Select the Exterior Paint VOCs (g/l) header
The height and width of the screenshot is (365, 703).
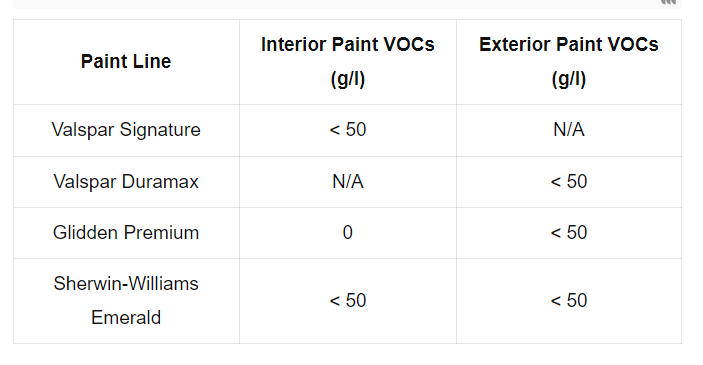(569, 61)
